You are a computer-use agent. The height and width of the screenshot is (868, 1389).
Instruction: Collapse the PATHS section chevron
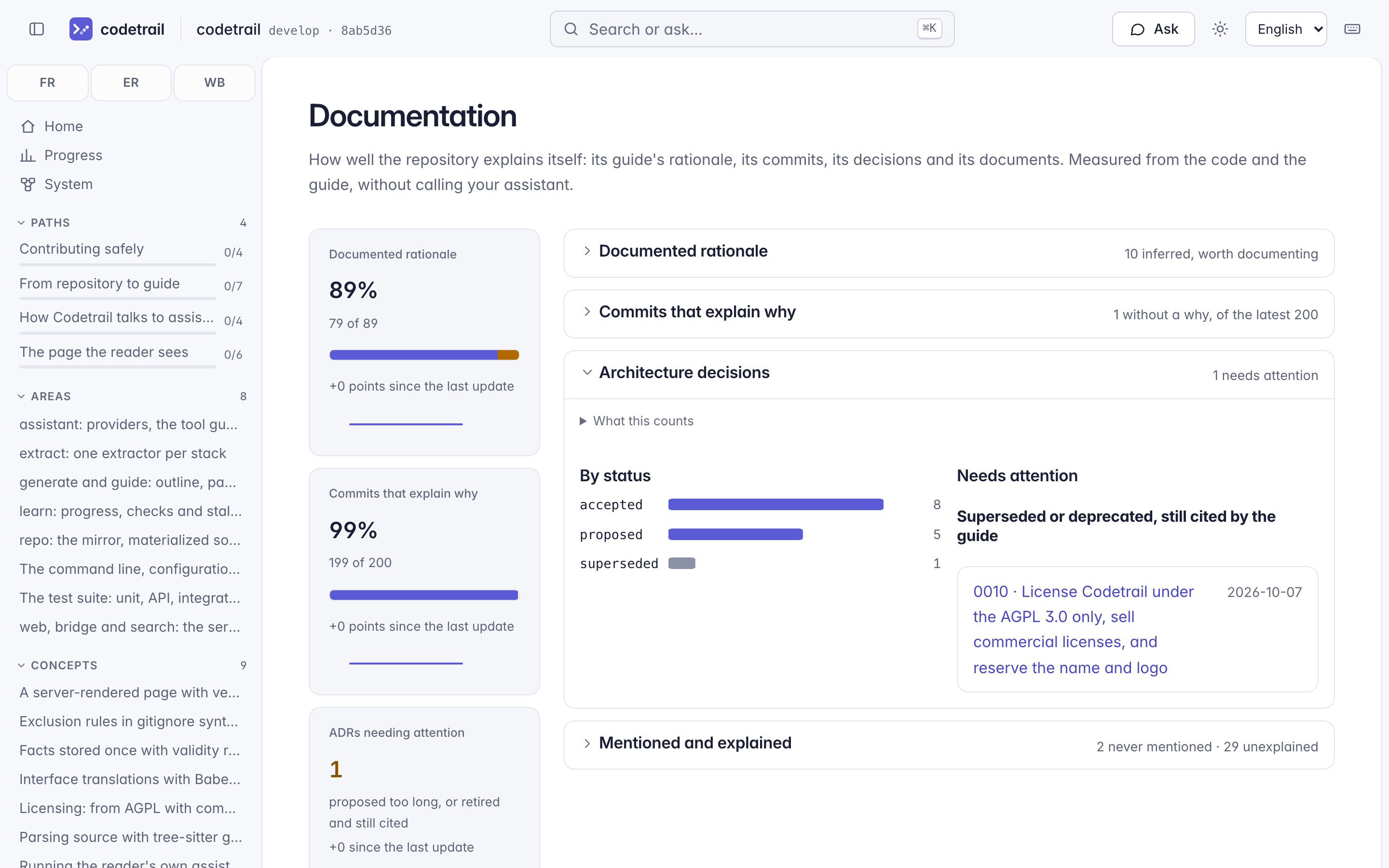point(21,223)
